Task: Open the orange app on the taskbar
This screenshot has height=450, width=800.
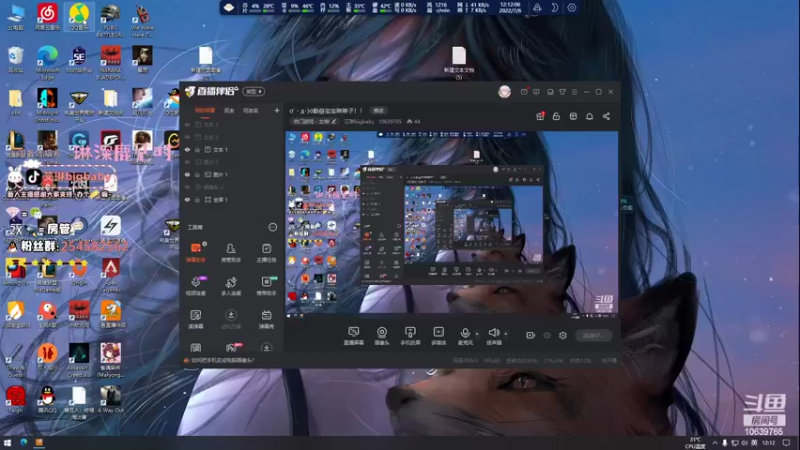Action: tap(39, 442)
